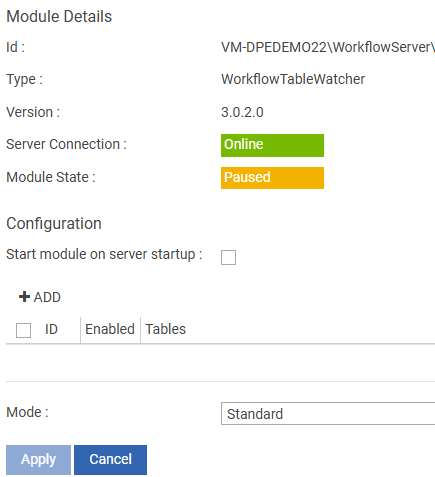This screenshot has height=477, width=435.
Task: Click the Mode label
Action: (x=27, y=412)
